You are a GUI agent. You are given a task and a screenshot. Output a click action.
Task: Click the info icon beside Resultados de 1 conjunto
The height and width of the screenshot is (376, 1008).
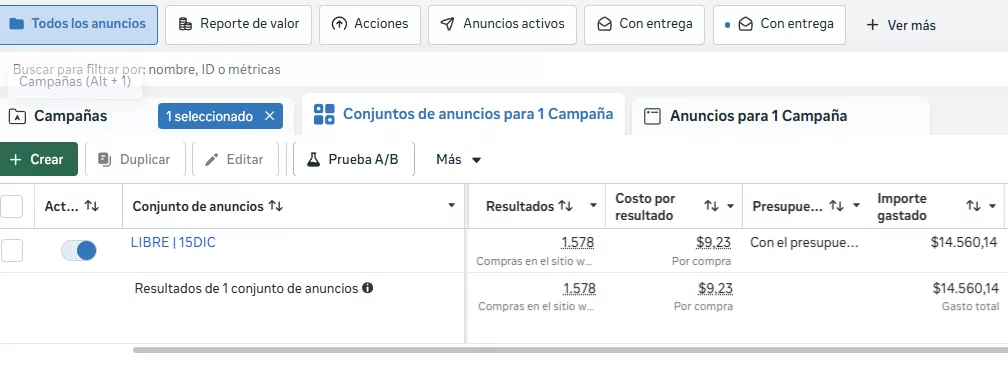tap(368, 288)
